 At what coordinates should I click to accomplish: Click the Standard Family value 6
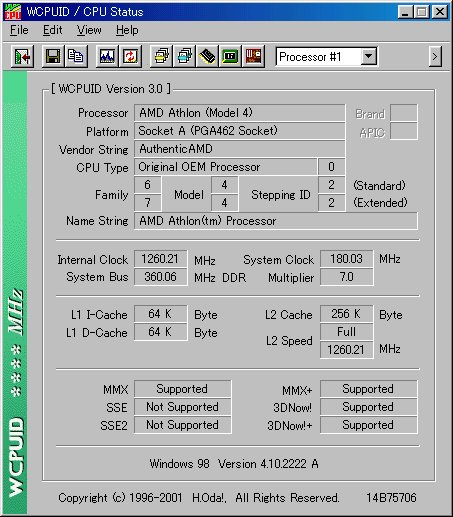[148, 185]
